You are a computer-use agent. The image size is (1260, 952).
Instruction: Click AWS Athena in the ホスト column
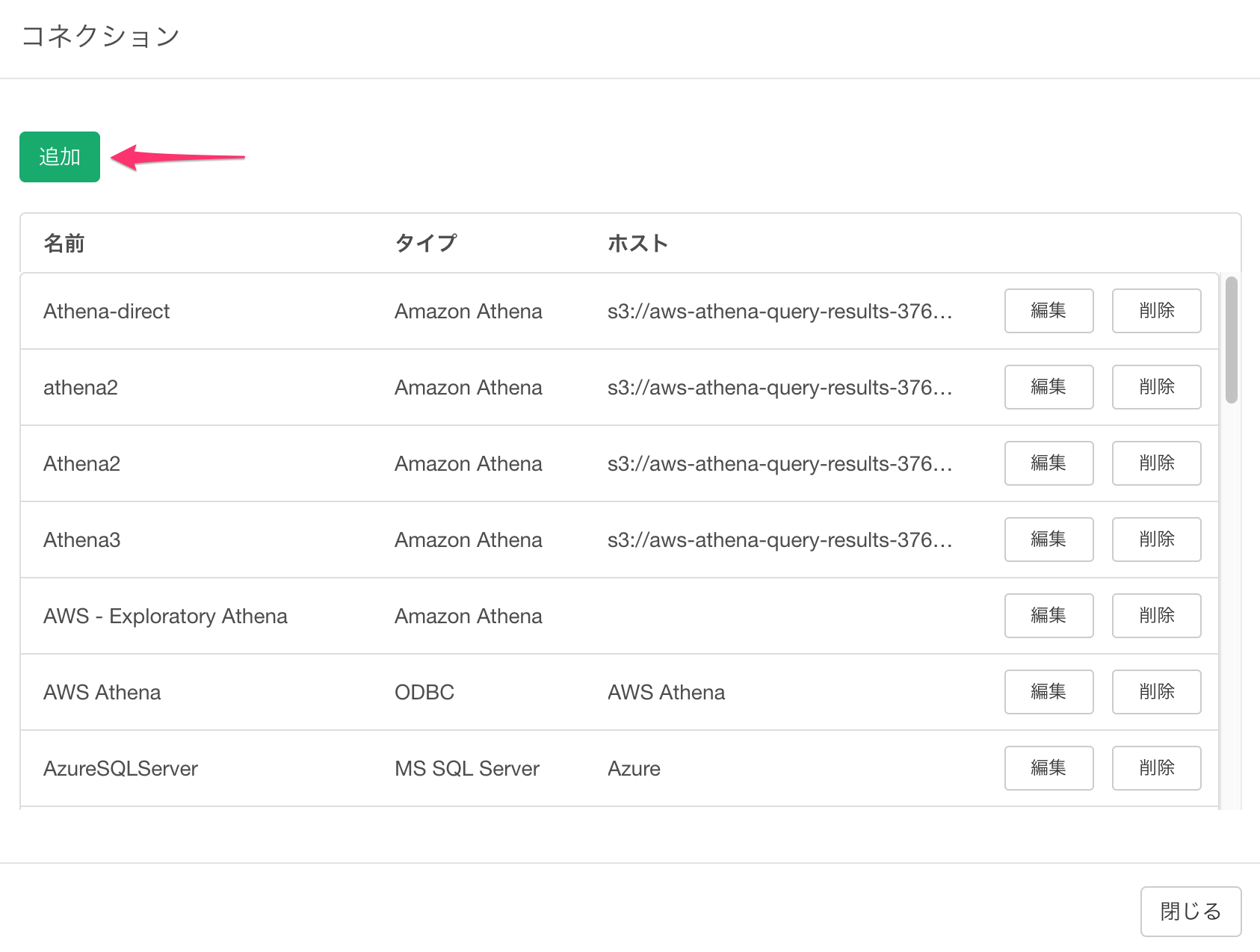(x=667, y=693)
